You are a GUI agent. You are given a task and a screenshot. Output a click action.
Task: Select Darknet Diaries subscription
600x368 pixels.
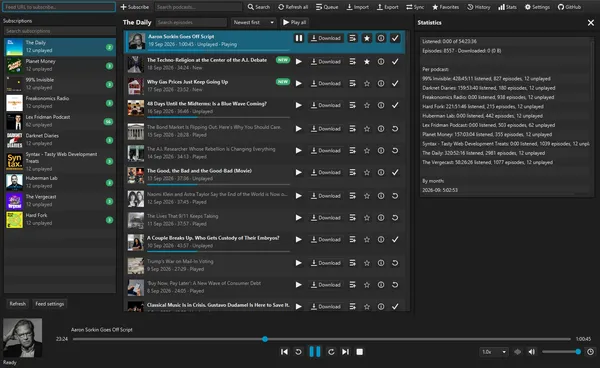point(60,140)
